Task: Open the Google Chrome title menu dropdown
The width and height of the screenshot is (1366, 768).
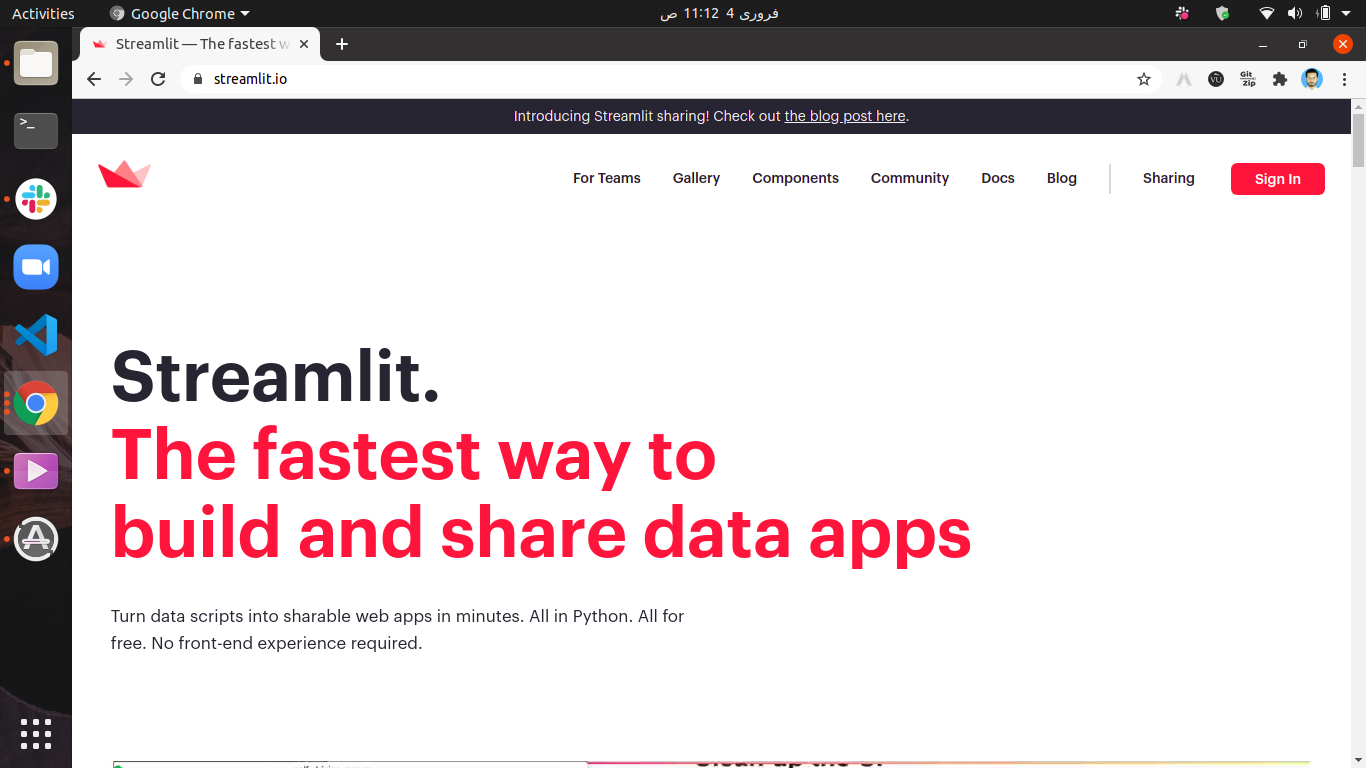Action: [x=178, y=13]
